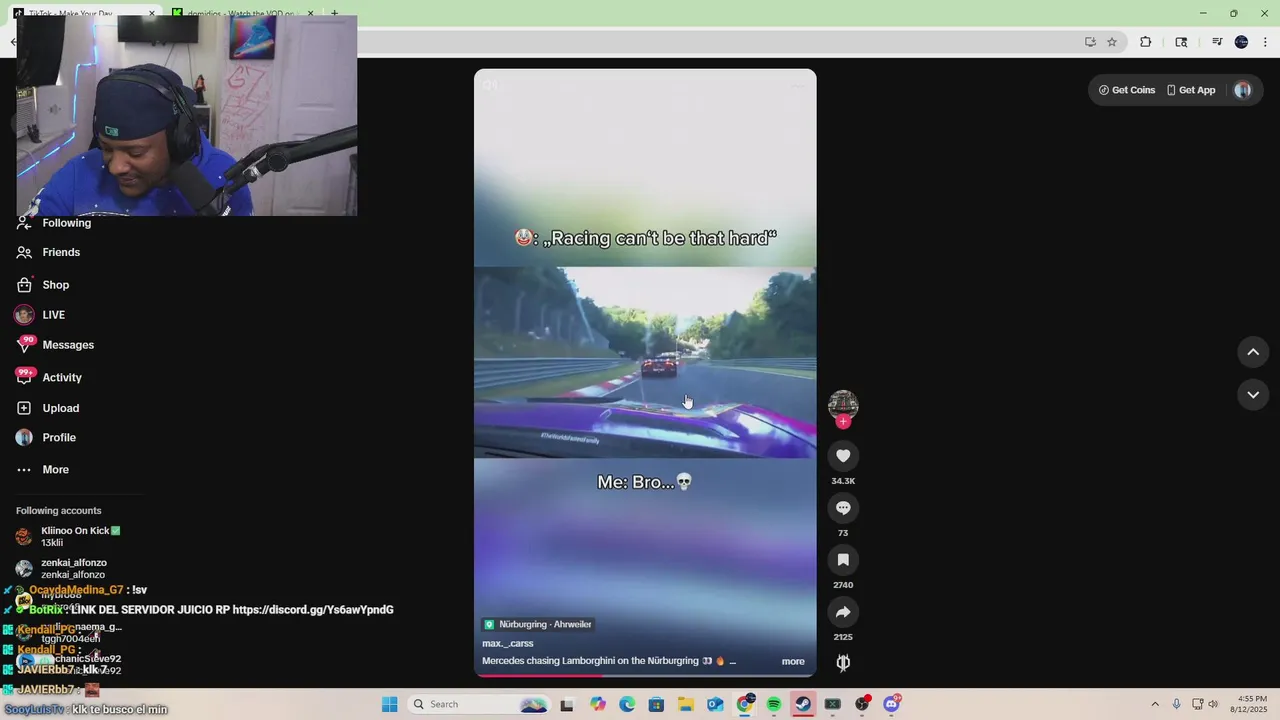Bookmark this page with the star icon

[1112, 42]
